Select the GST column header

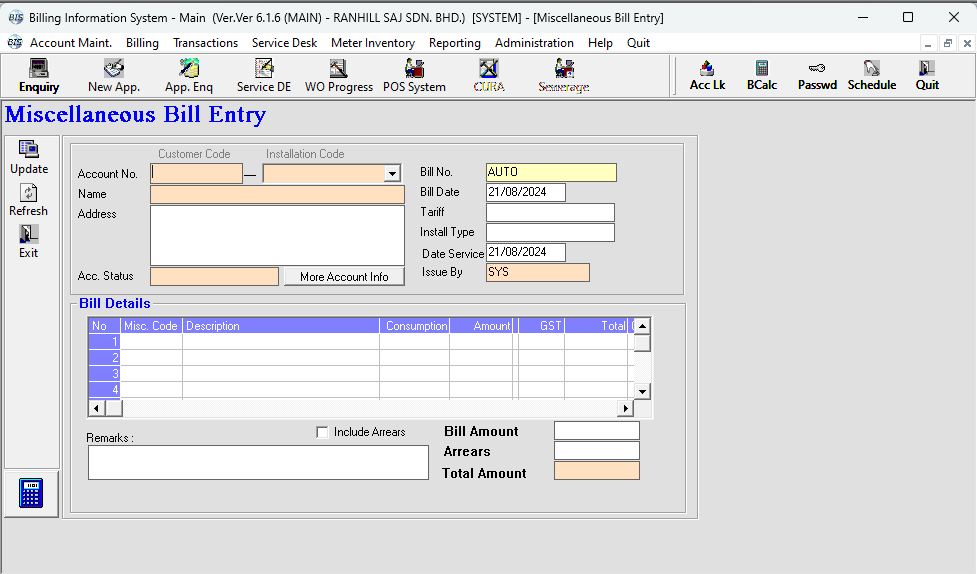(541, 326)
